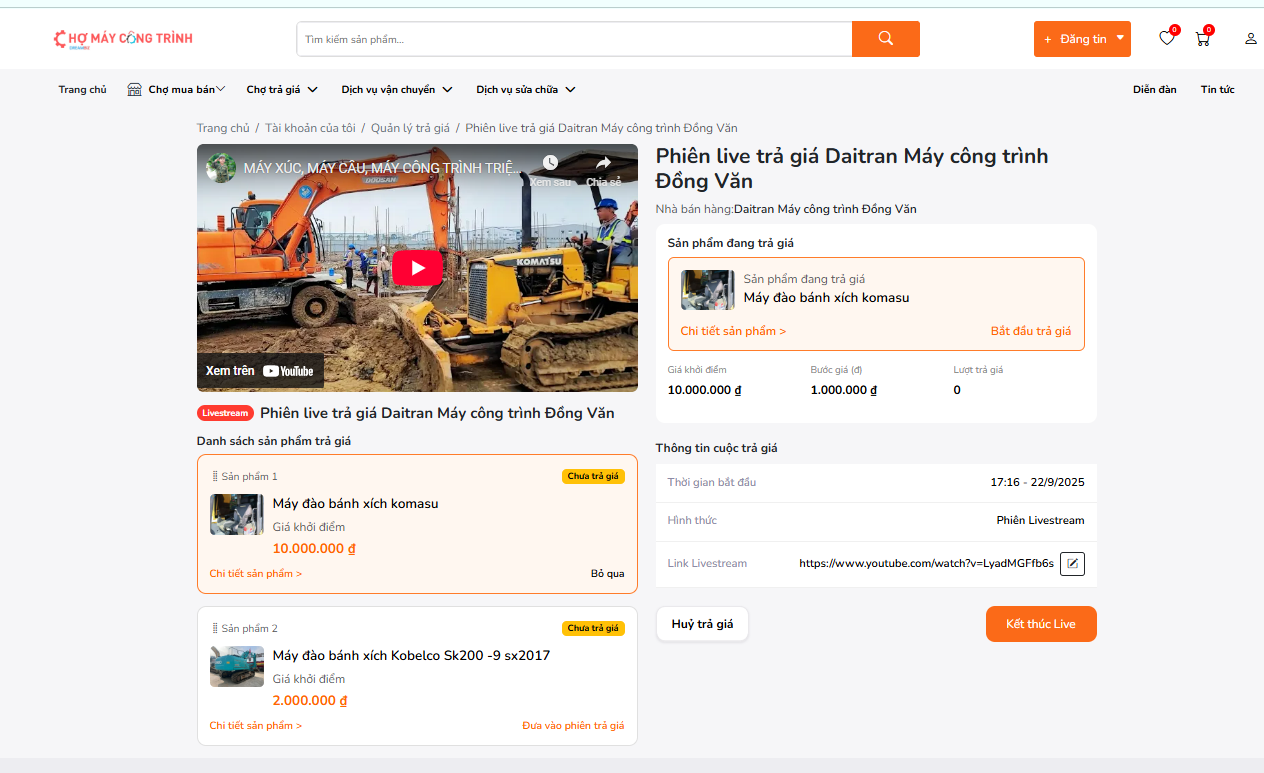Open the Kobelco Sk200 excavator thumbnail

coord(237,666)
